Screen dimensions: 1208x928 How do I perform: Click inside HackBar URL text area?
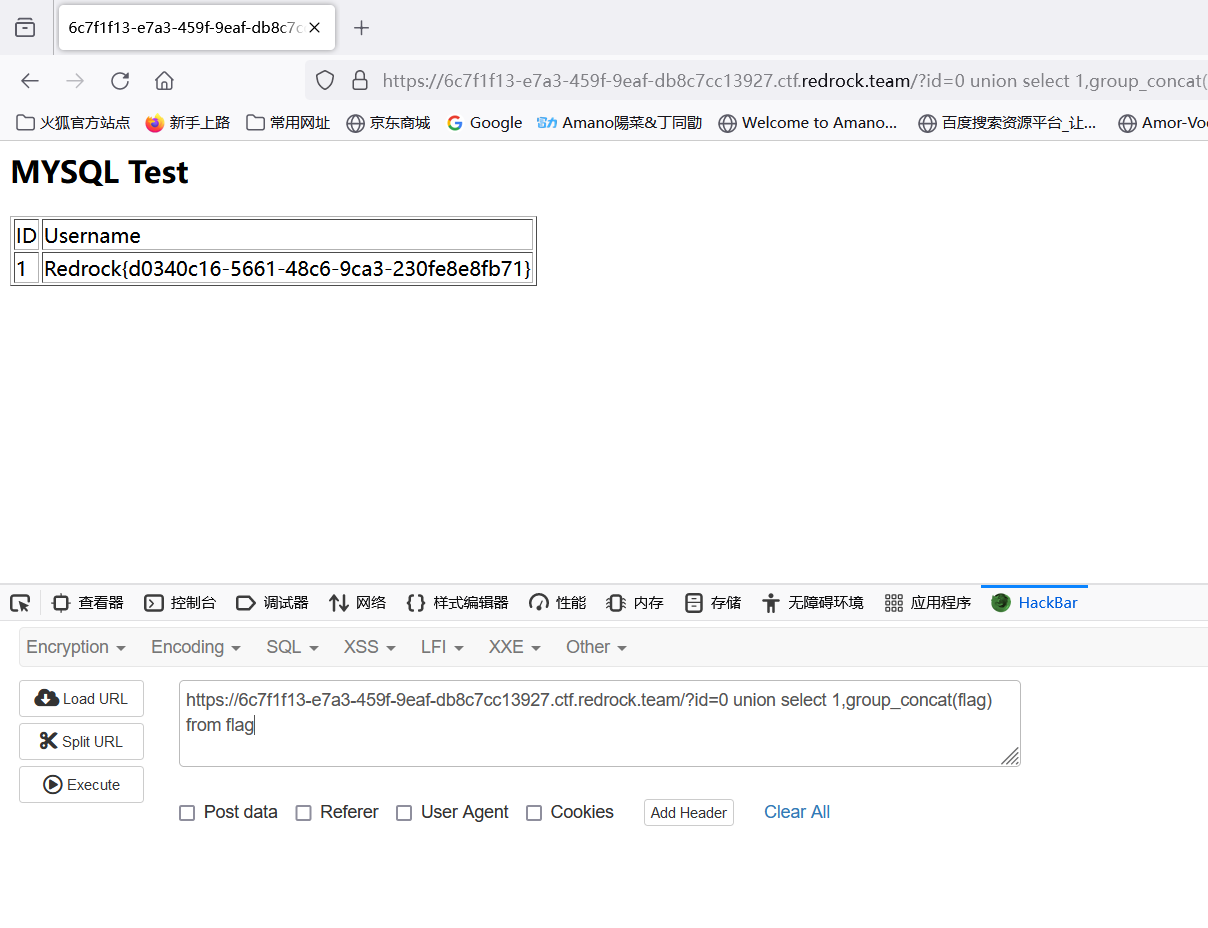(x=599, y=724)
